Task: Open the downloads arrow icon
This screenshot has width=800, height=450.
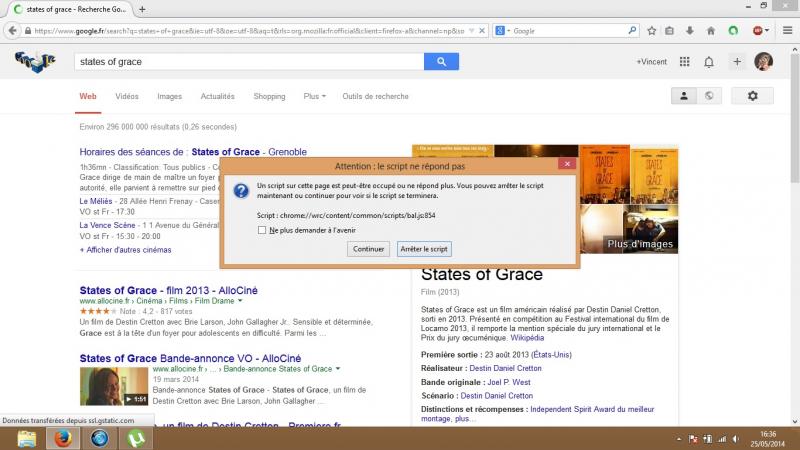Action: point(690,31)
